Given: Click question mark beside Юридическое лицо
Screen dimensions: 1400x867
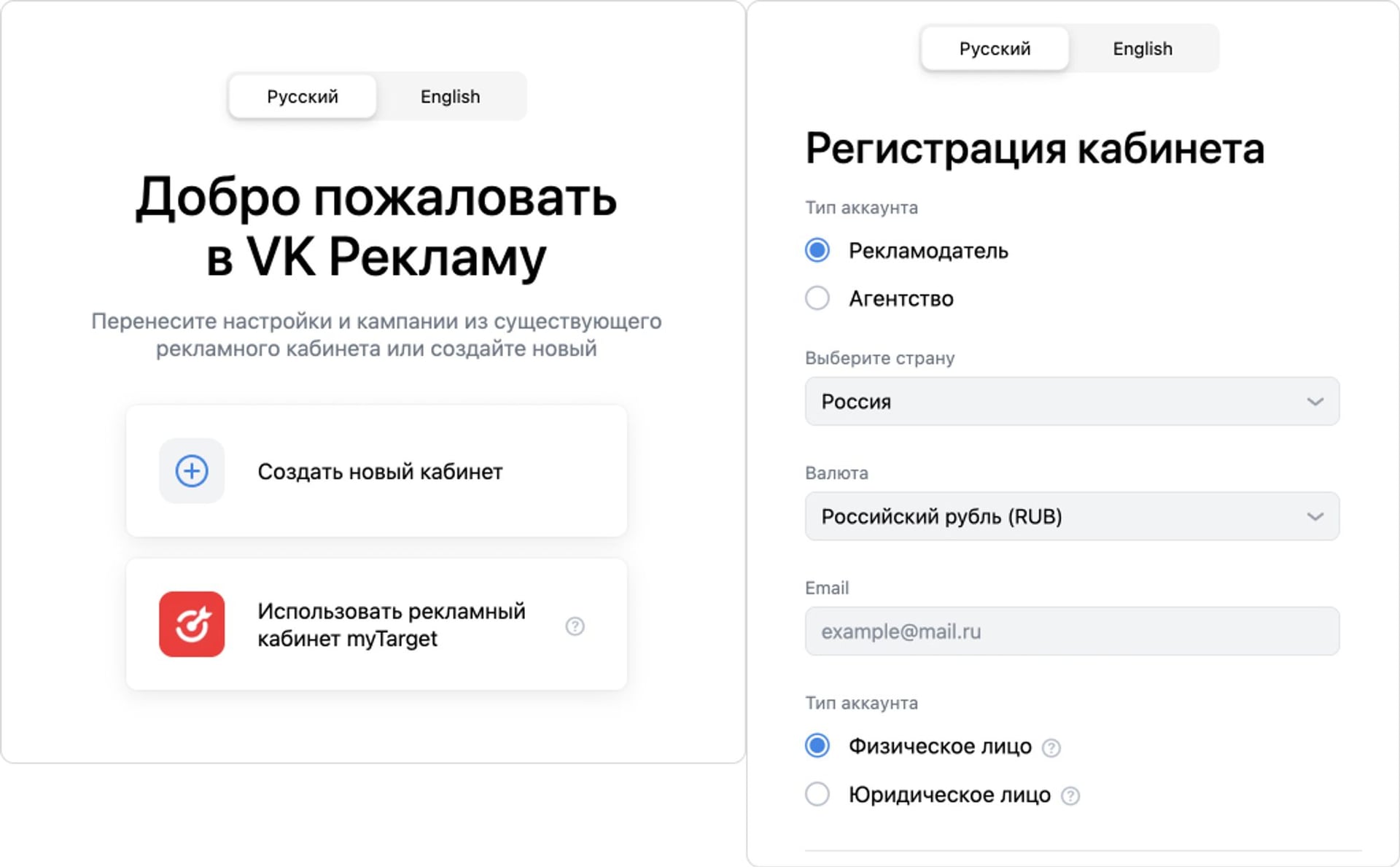Looking at the screenshot, I should pos(1070,796).
